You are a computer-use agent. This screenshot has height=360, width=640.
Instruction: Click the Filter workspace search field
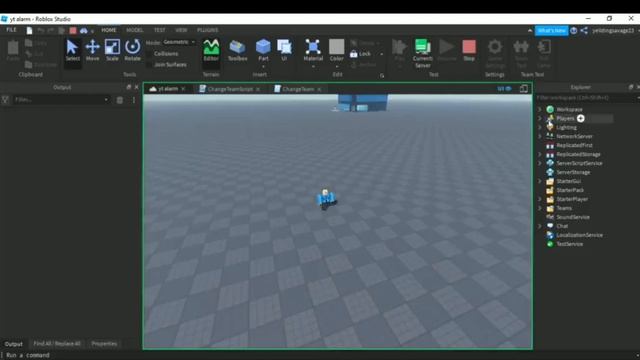(x=586, y=98)
